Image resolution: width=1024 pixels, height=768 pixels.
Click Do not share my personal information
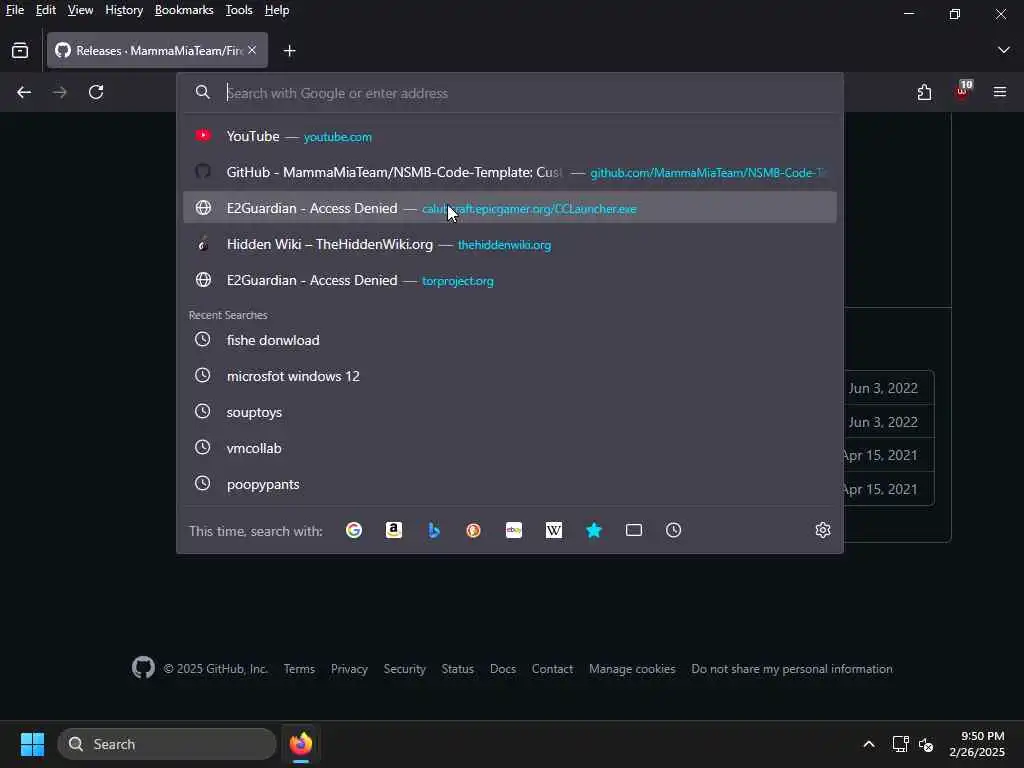click(x=792, y=669)
